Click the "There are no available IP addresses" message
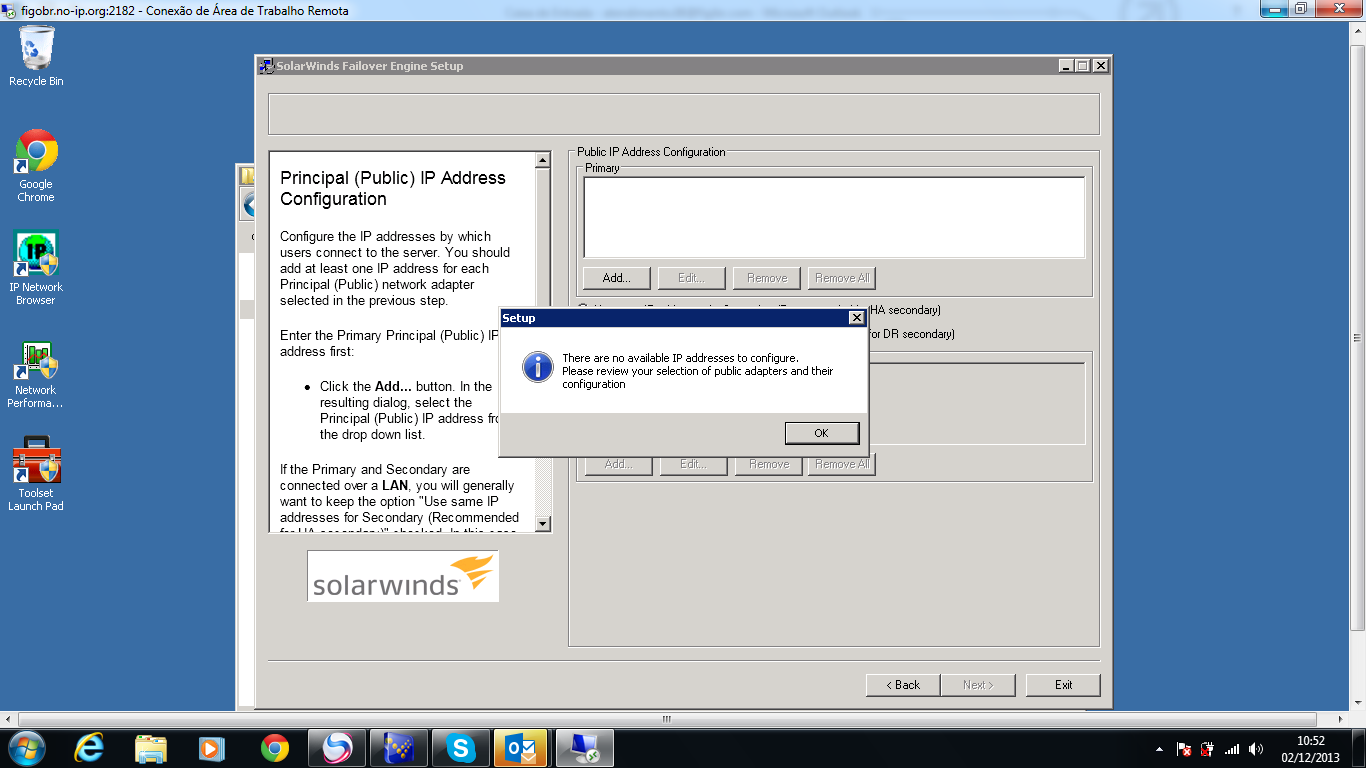The width and height of the screenshot is (1366, 768). click(x=698, y=371)
